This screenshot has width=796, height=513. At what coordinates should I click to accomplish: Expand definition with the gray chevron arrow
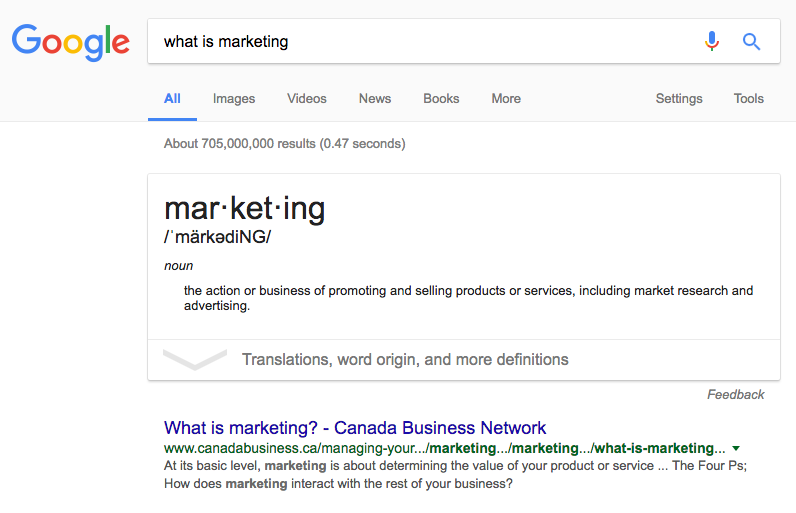pos(195,359)
